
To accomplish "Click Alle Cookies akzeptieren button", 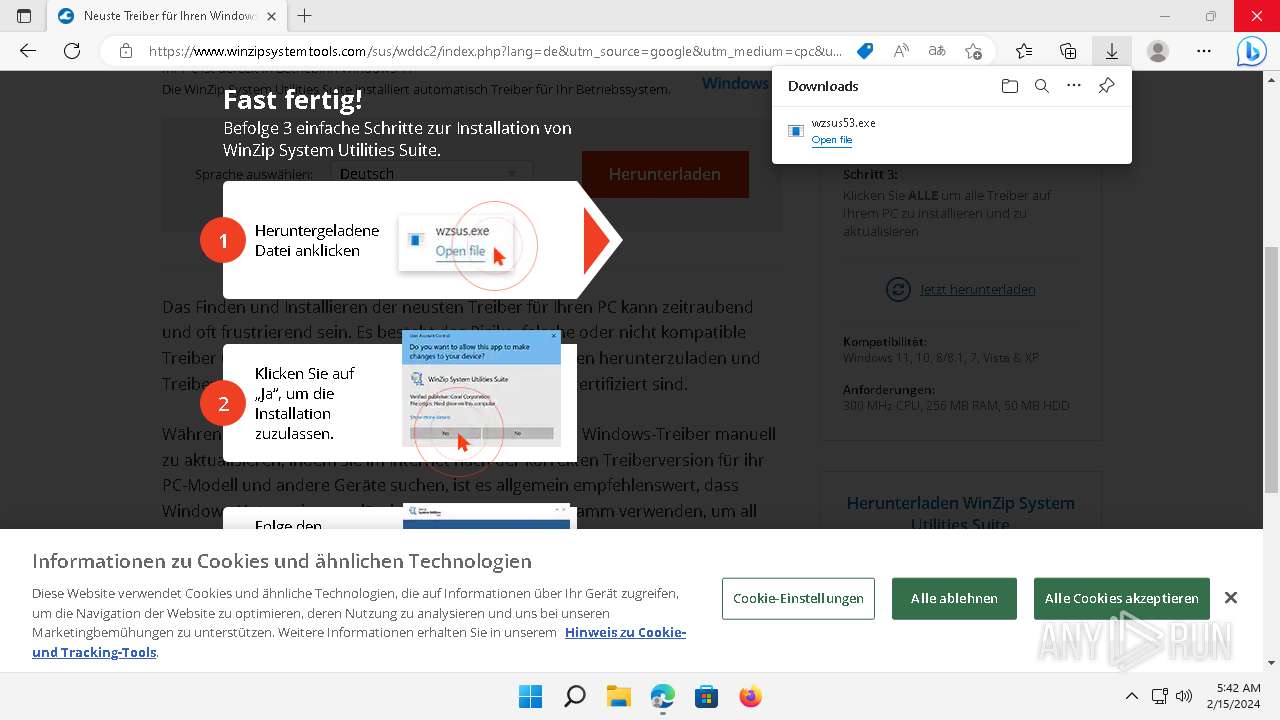I will (1122, 598).
